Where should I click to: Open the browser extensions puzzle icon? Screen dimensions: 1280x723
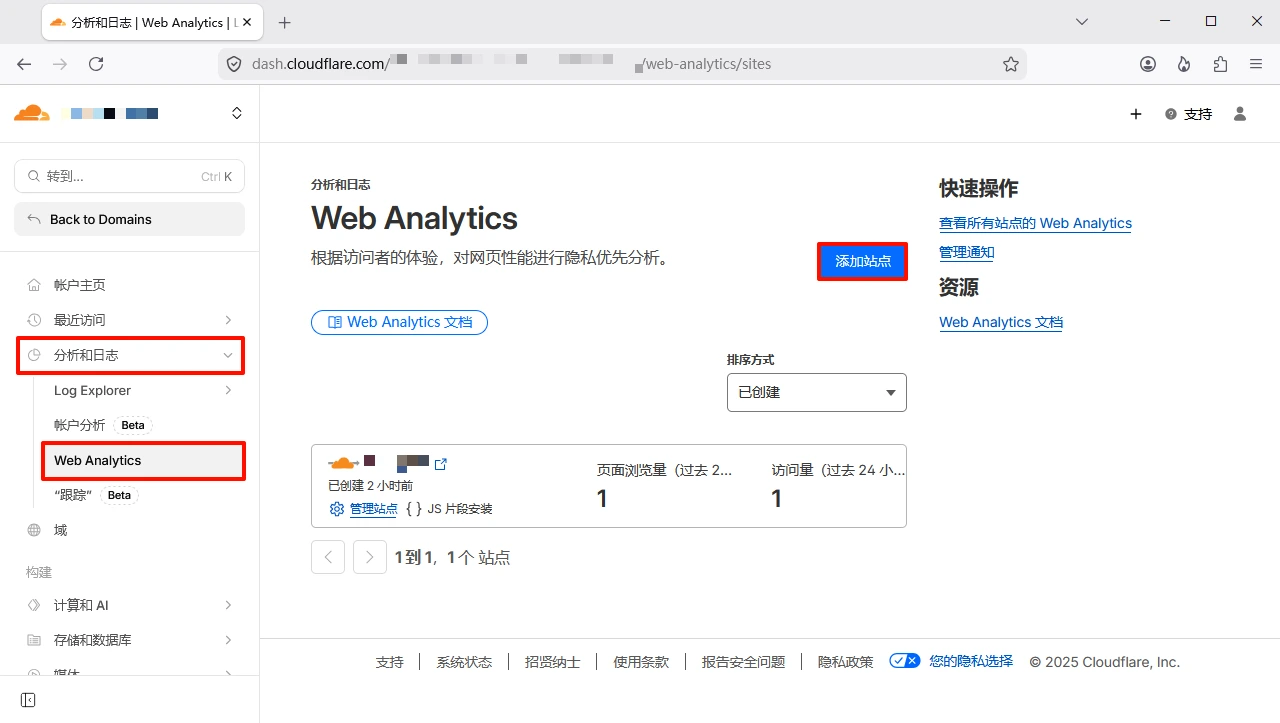pos(1220,64)
